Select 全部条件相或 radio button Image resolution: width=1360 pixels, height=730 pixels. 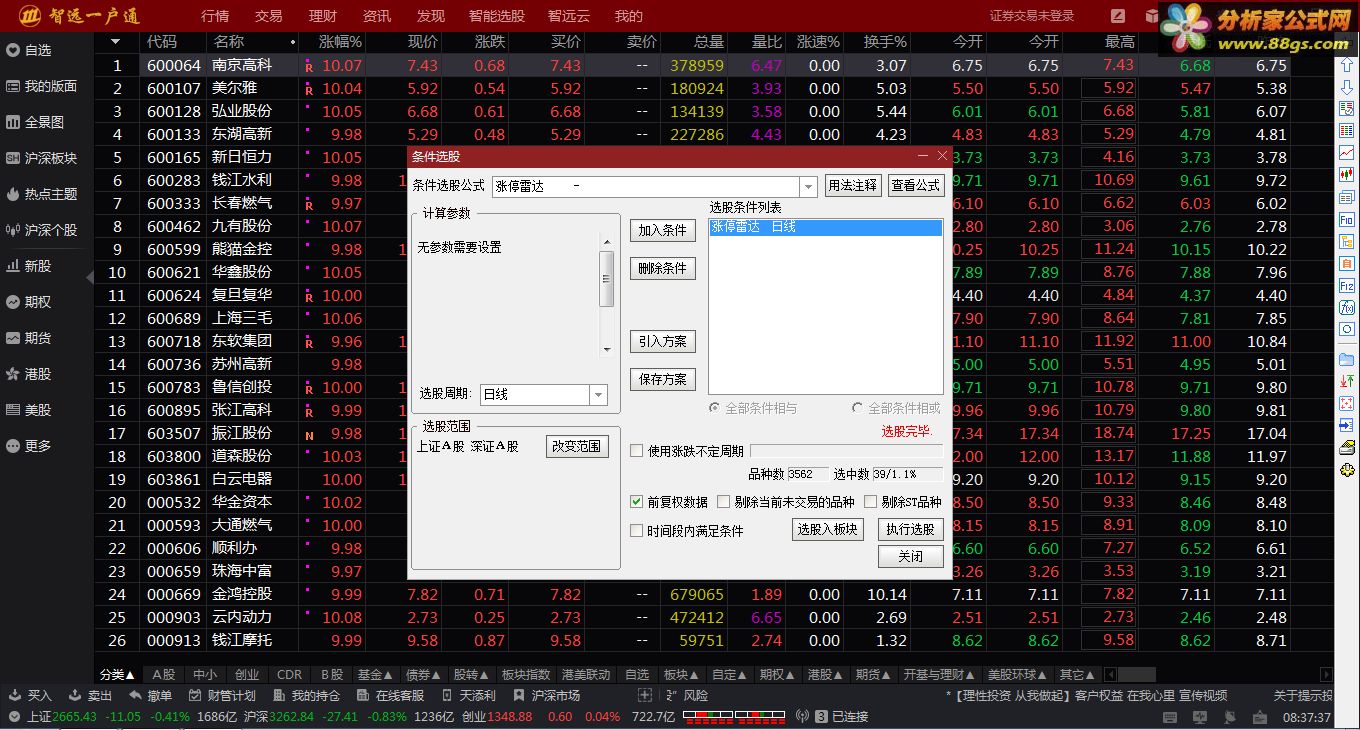pyautogui.click(x=857, y=408)
